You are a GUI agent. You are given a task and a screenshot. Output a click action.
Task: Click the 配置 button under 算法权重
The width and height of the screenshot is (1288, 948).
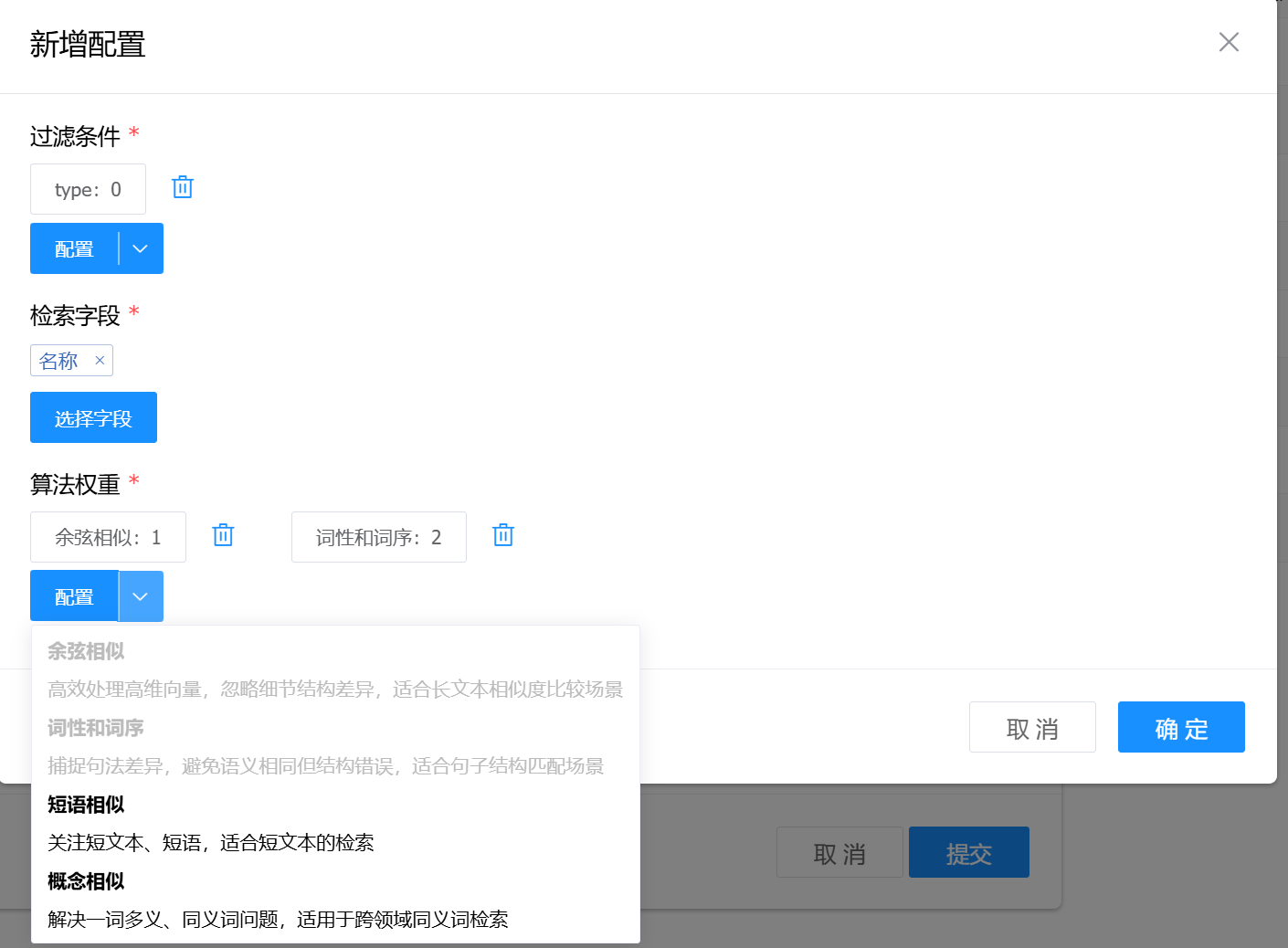(75, 596)
